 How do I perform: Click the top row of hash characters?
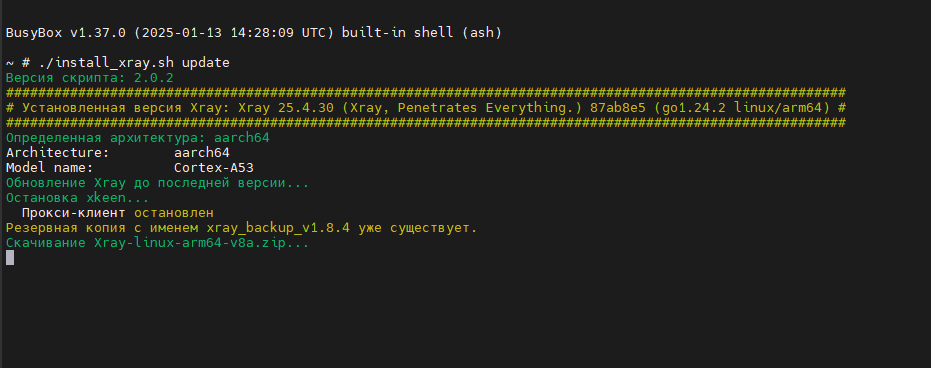pos(426,93)
